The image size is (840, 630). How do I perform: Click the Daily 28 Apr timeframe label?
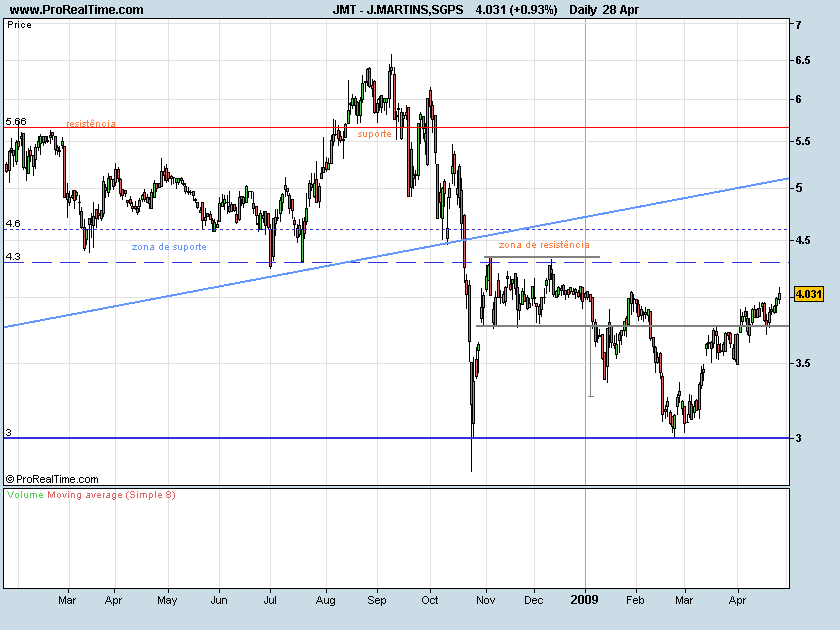604,10
